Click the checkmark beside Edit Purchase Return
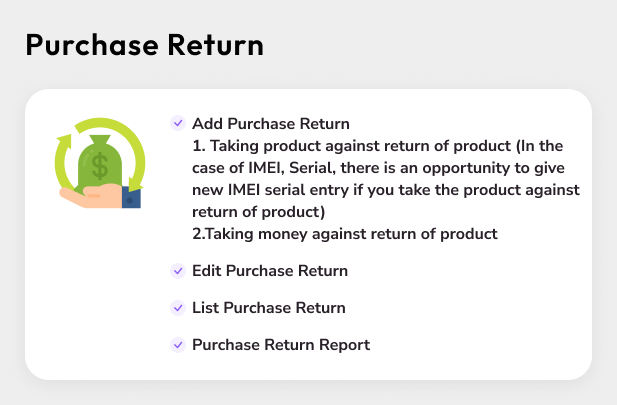 [x=178, y=270]
